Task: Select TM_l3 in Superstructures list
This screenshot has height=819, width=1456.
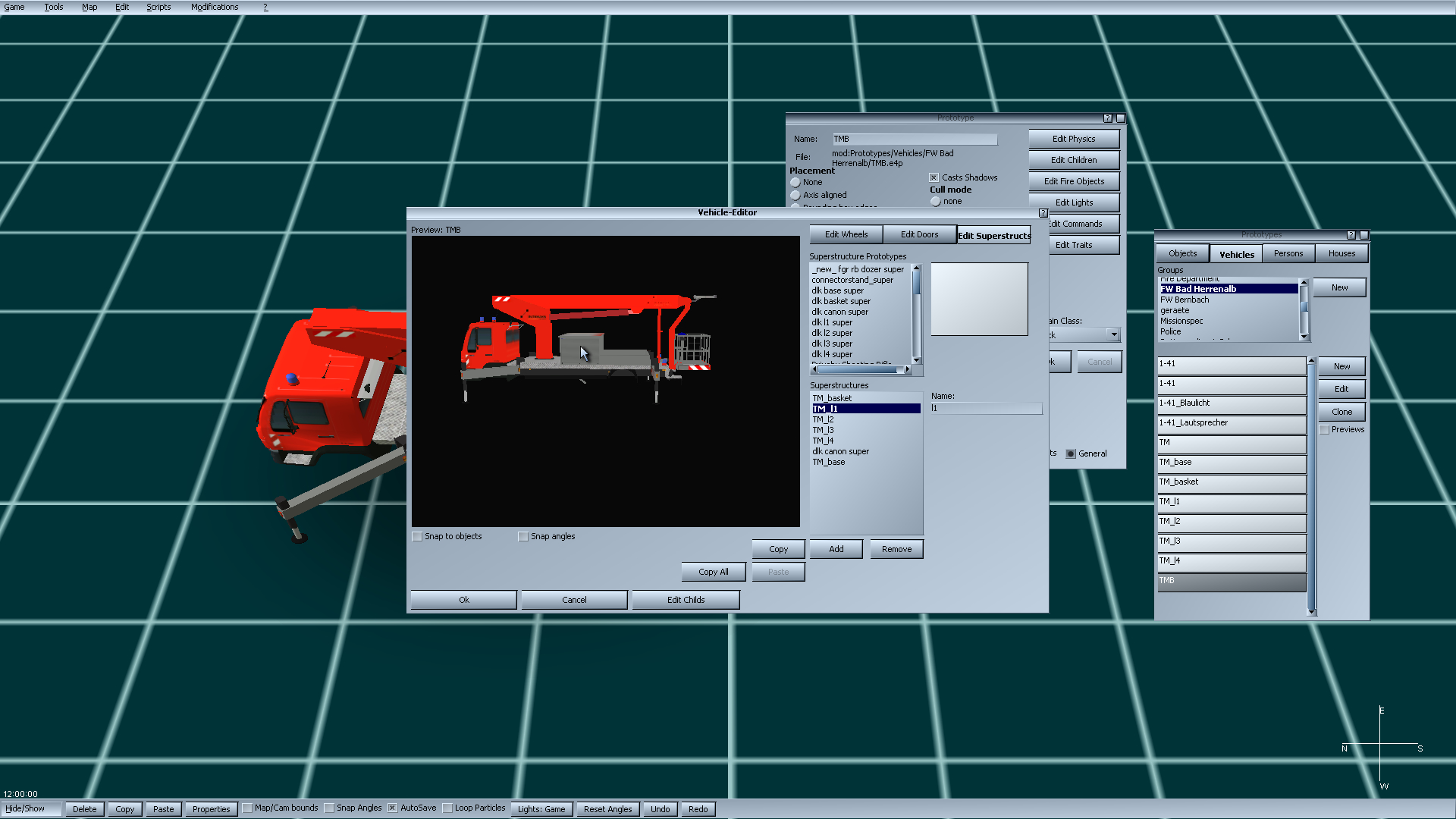Action: (824, 430)
